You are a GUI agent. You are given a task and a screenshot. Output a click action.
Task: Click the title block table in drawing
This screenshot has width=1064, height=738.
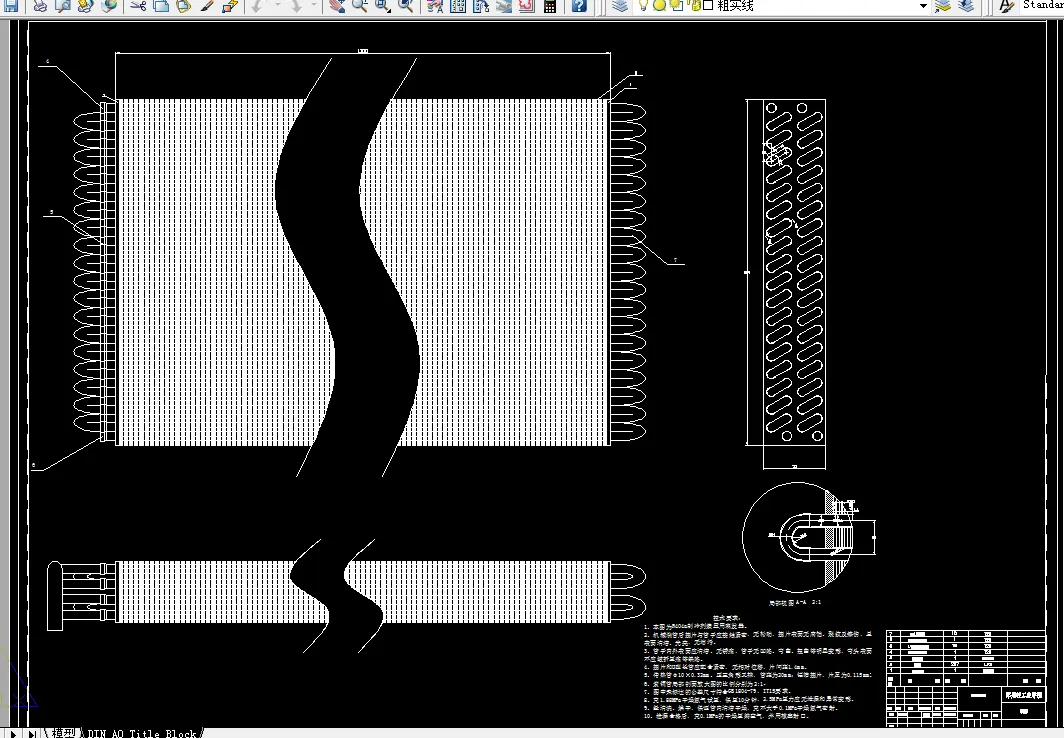[966, 676]
